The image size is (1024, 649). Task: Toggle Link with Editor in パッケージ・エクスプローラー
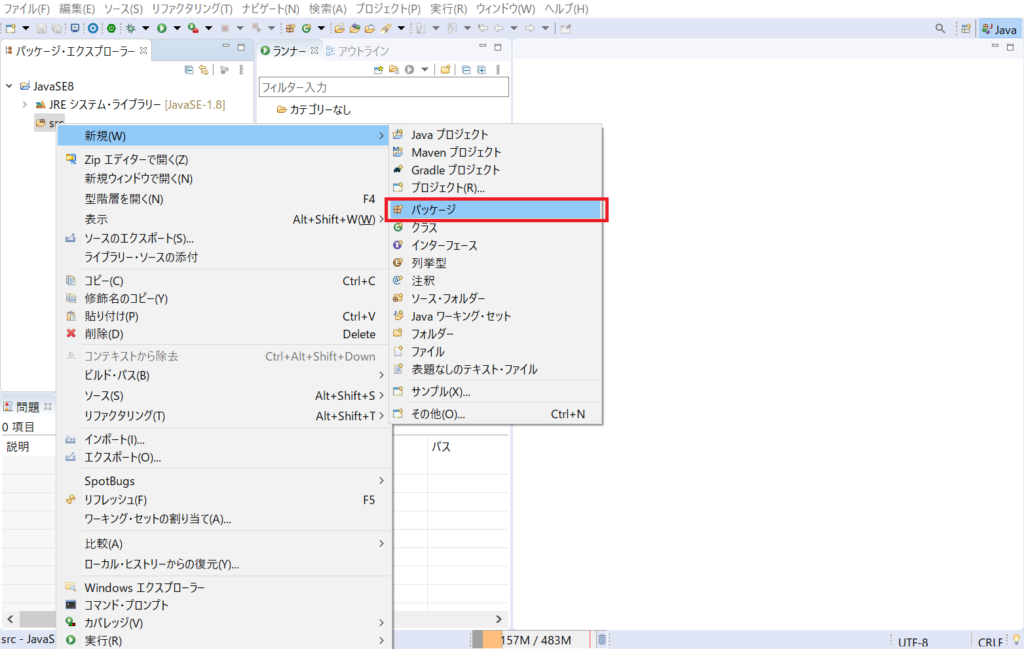(204, 69)
